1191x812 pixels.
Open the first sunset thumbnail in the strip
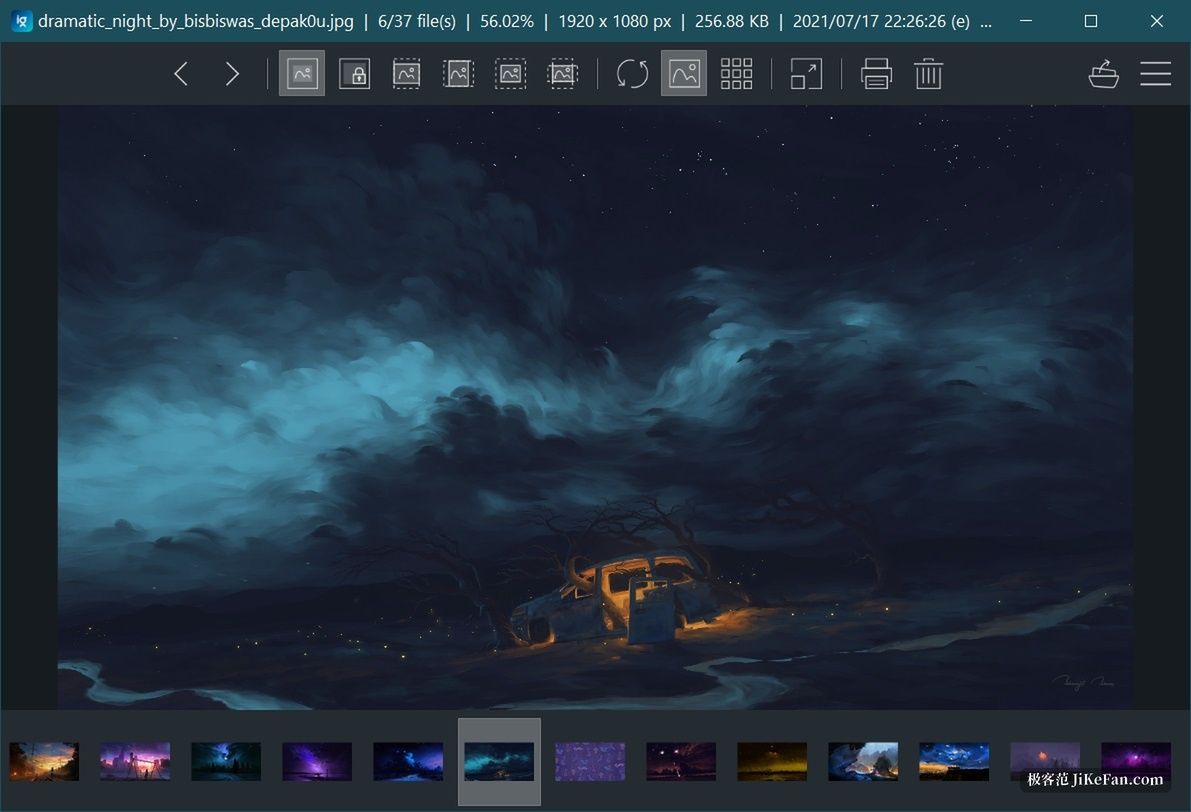click(x=44, y=762)
